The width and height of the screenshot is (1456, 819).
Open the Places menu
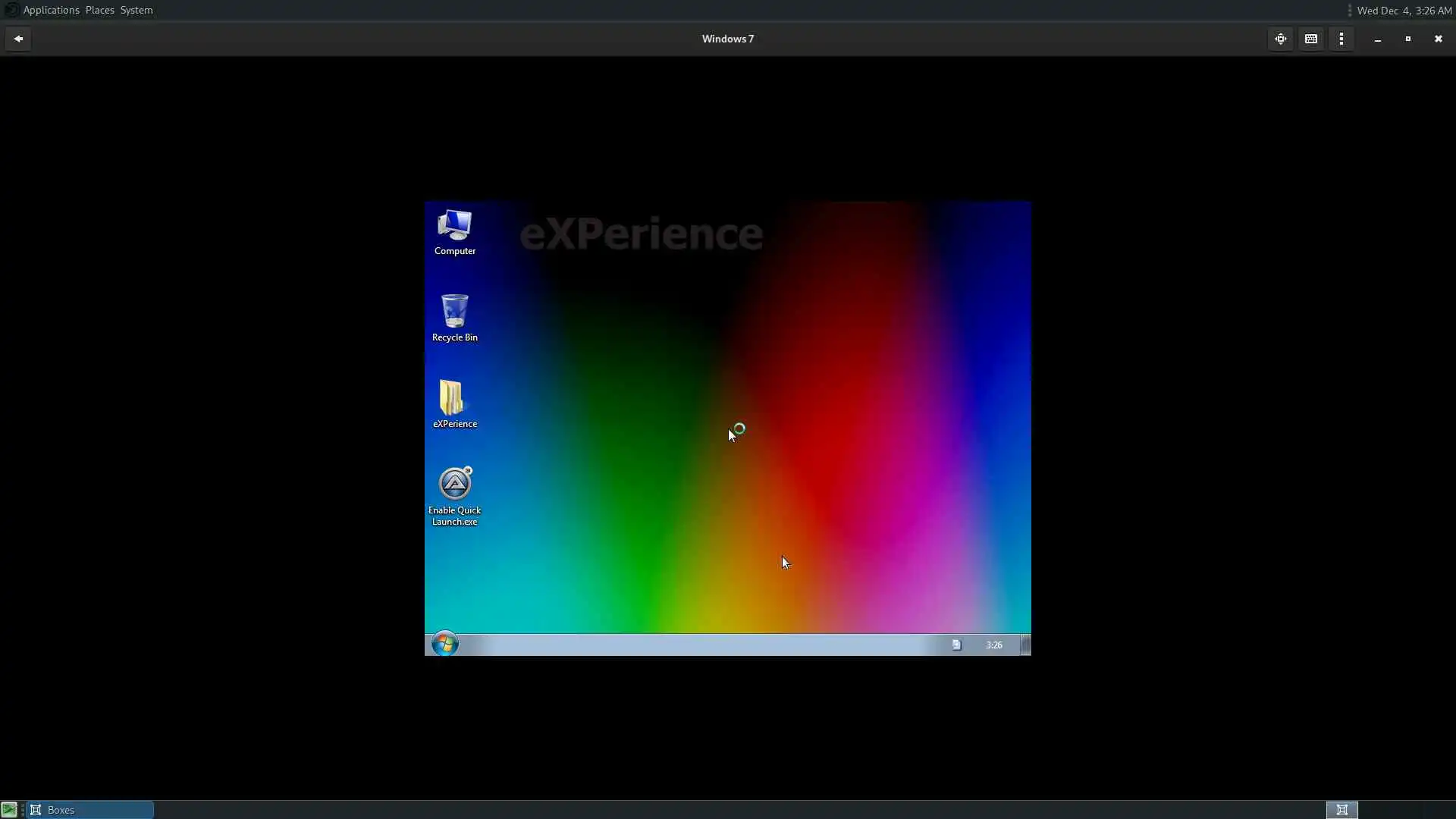coord(99,10)
